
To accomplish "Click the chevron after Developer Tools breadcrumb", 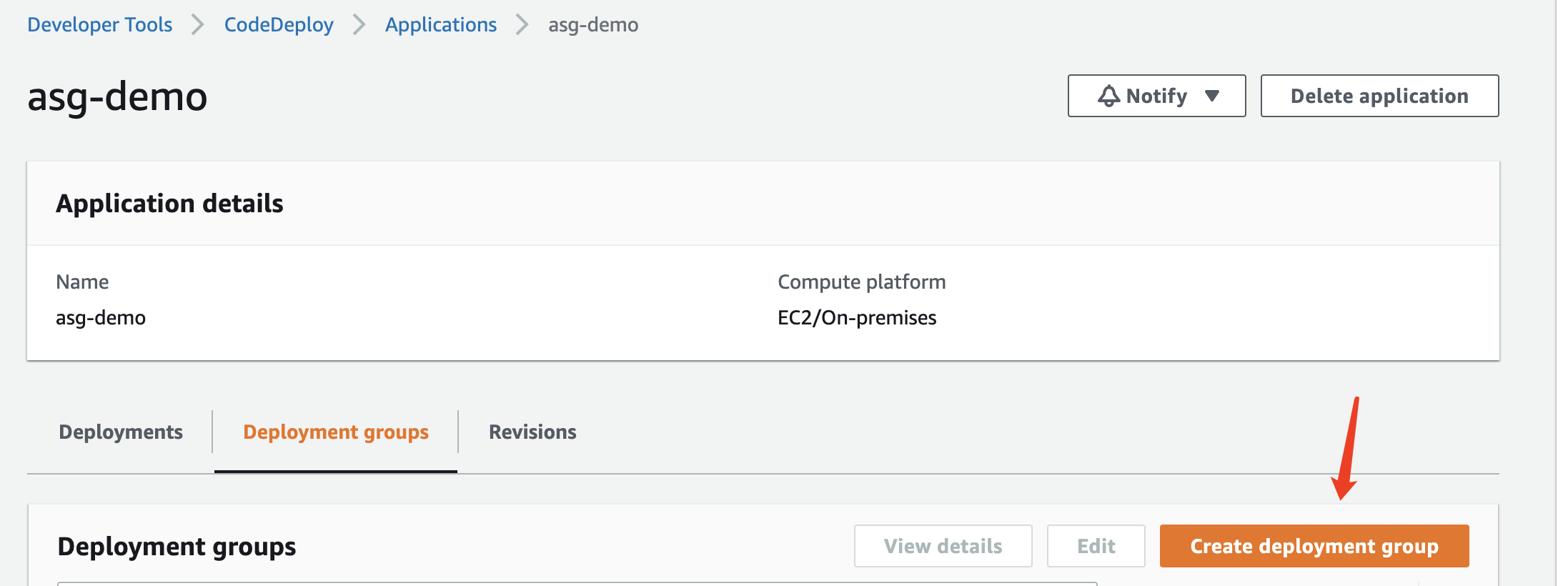I will [198, 25].
